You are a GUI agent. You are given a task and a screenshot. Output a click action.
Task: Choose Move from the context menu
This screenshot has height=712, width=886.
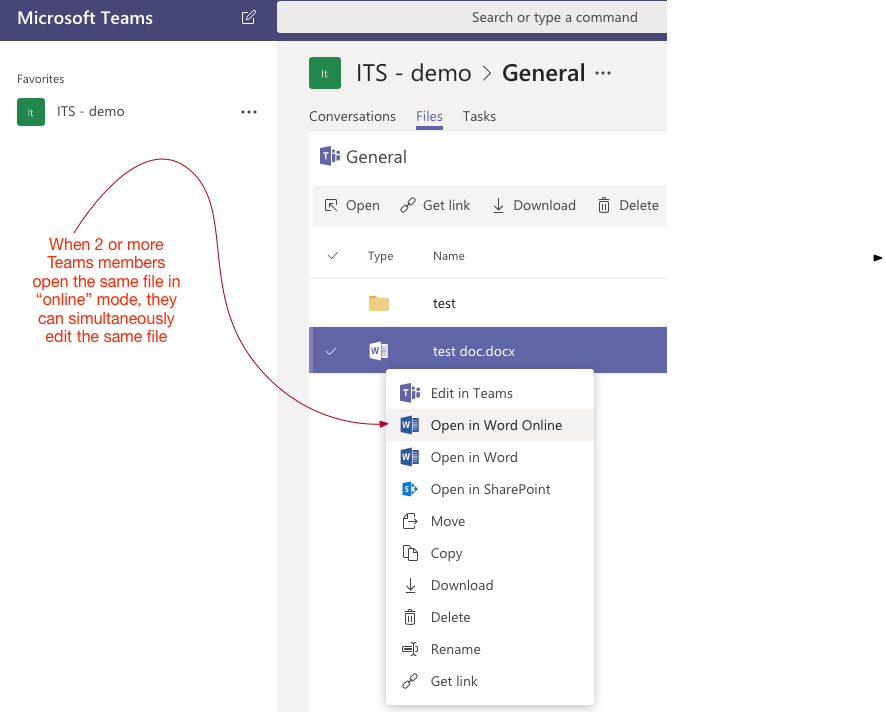point(490,521)
